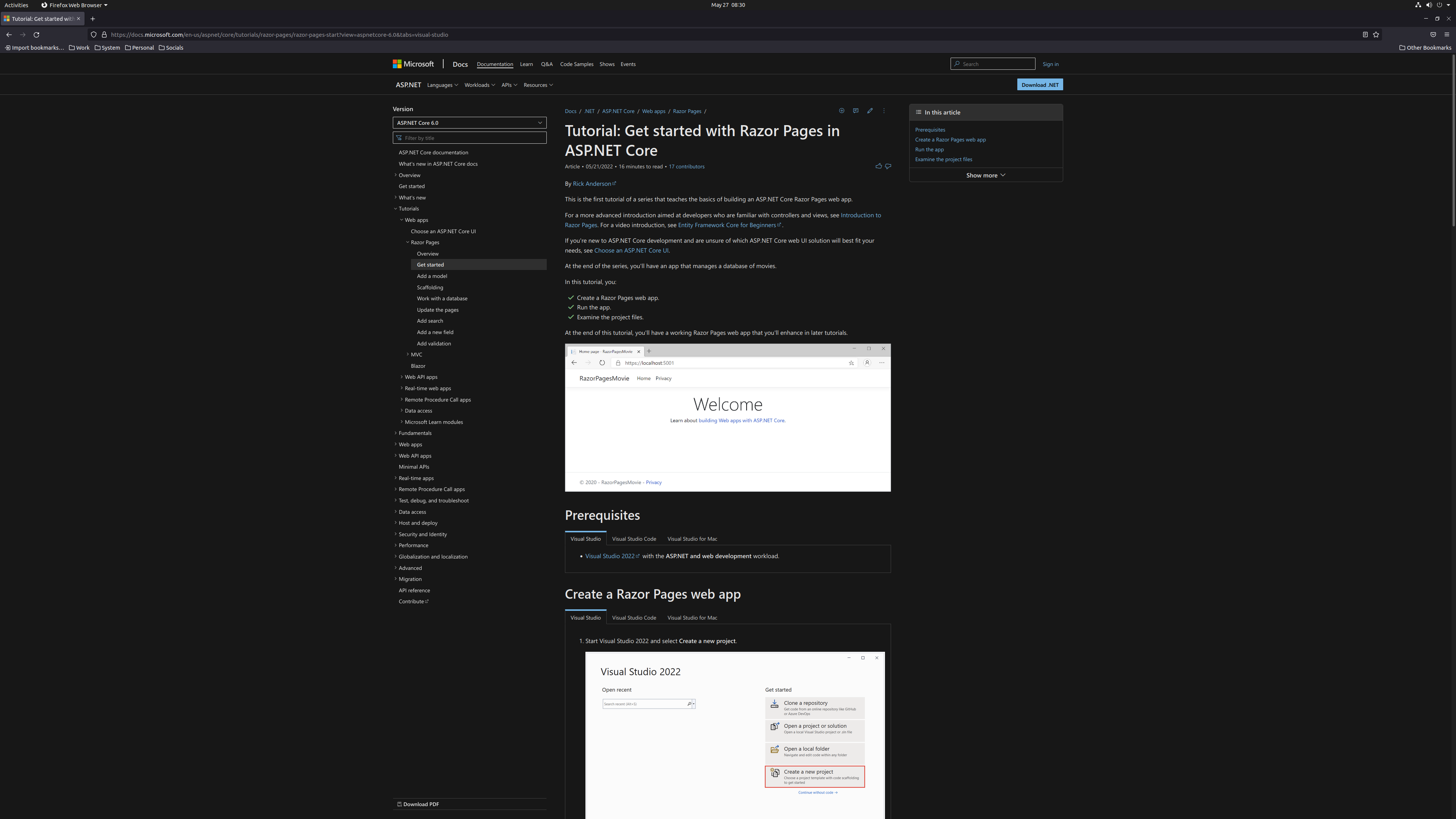Click the Firefox address bar URL
Image resolution: width=1456 pixels, height=819 pixels.
(x=280, y=35)
